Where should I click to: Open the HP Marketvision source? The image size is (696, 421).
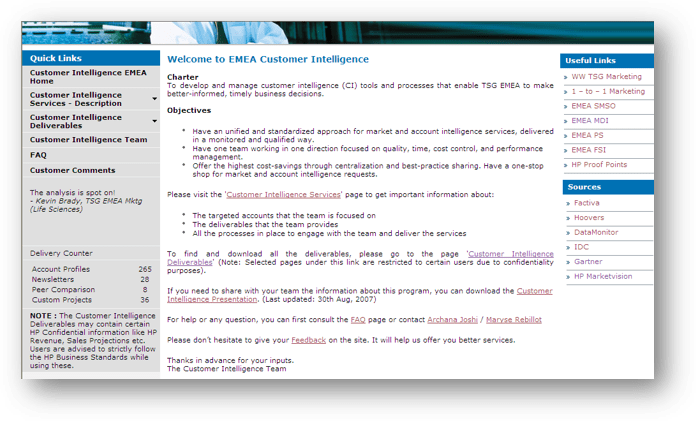[x=602, y=275]
